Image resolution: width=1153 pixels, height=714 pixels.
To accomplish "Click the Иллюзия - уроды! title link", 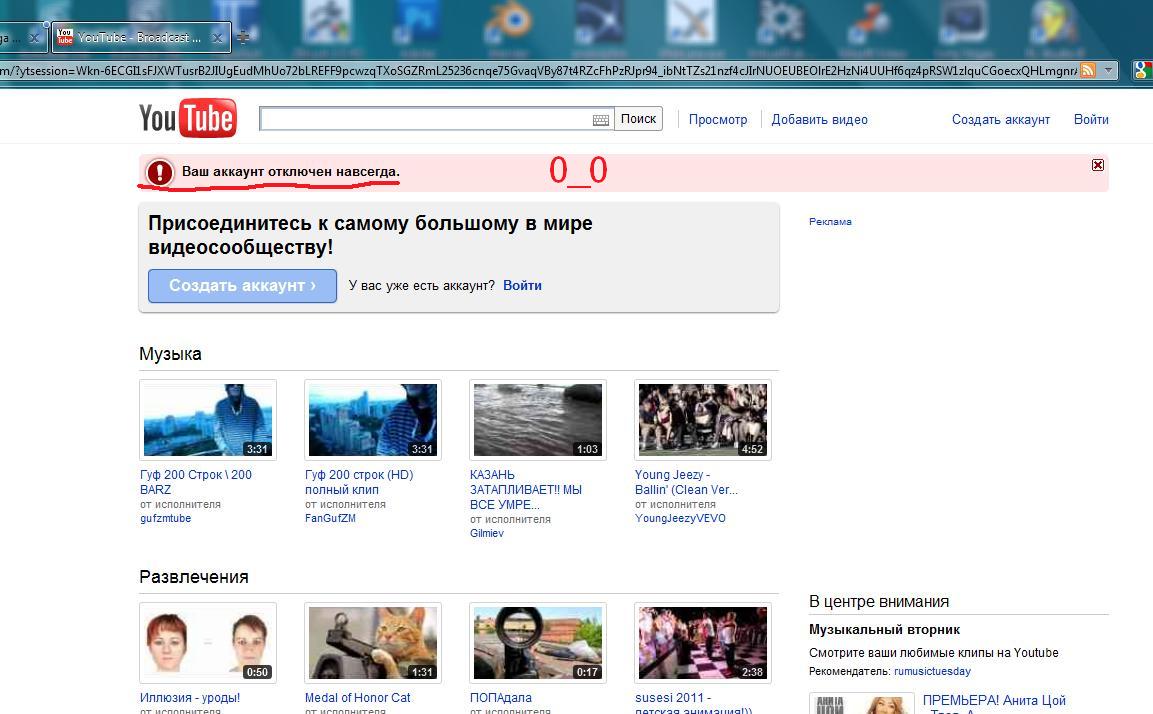I will [190, 698].
